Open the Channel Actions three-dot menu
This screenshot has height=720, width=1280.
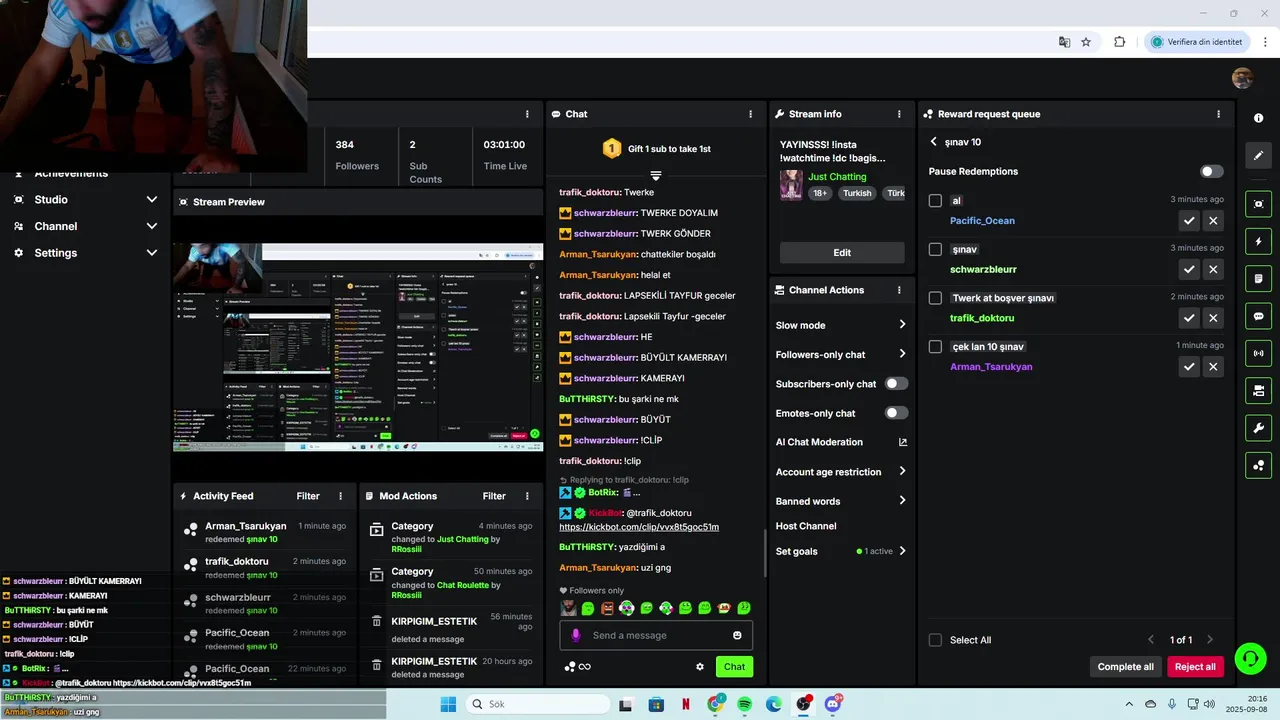coord(899,290)
